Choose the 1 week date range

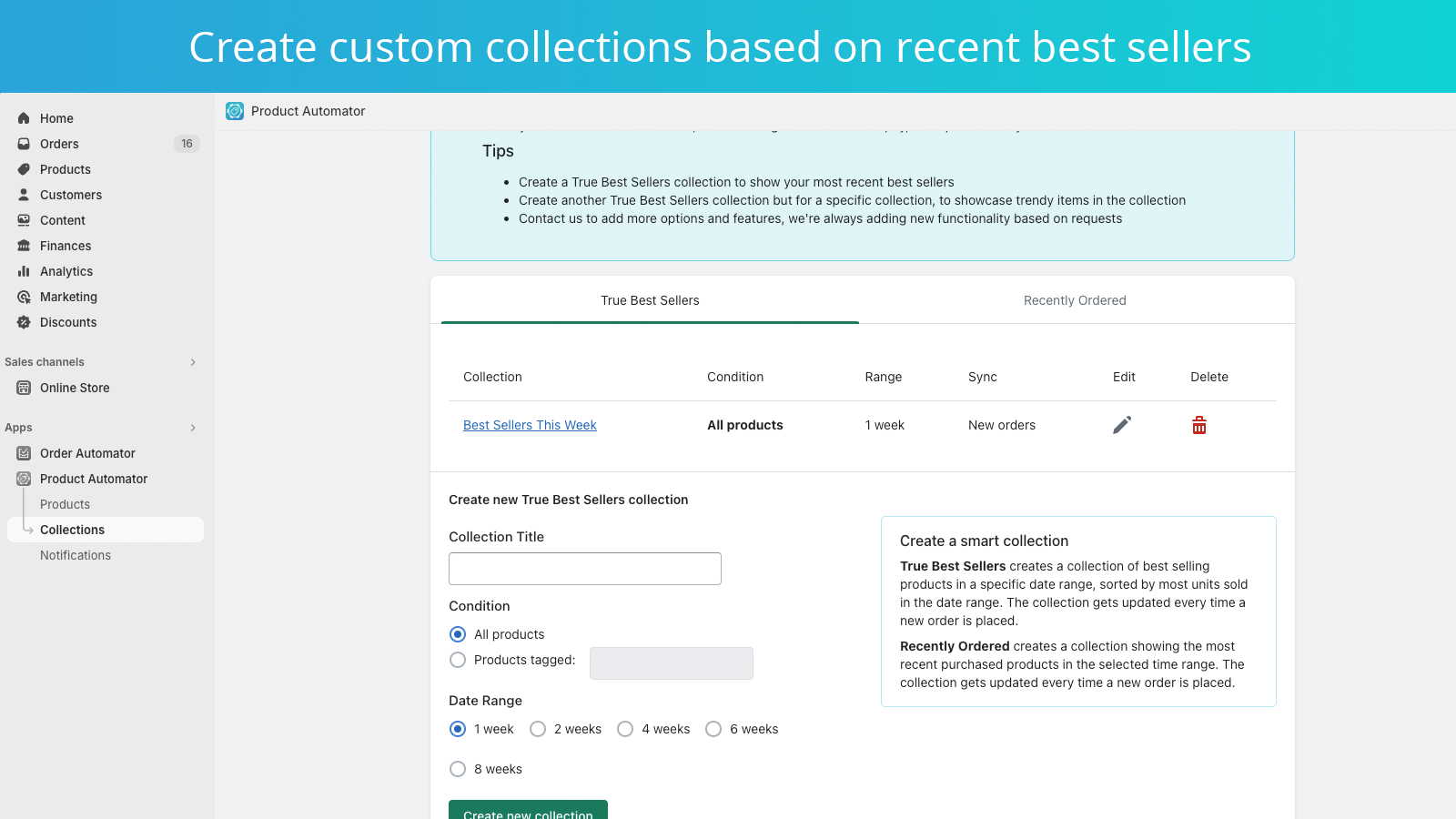(x=458, y=729)
